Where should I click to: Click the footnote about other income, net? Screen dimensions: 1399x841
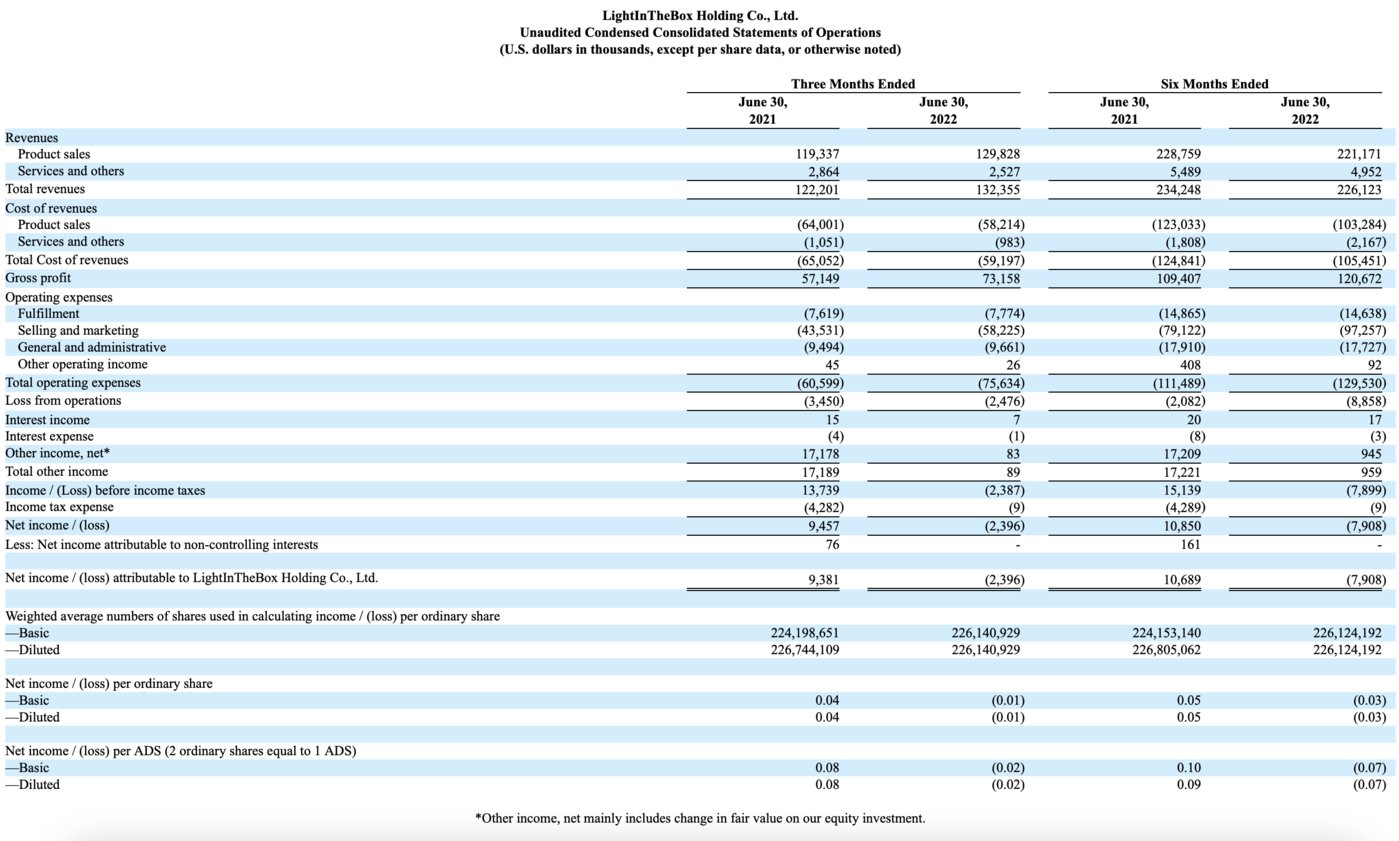[x=700, y=819]
